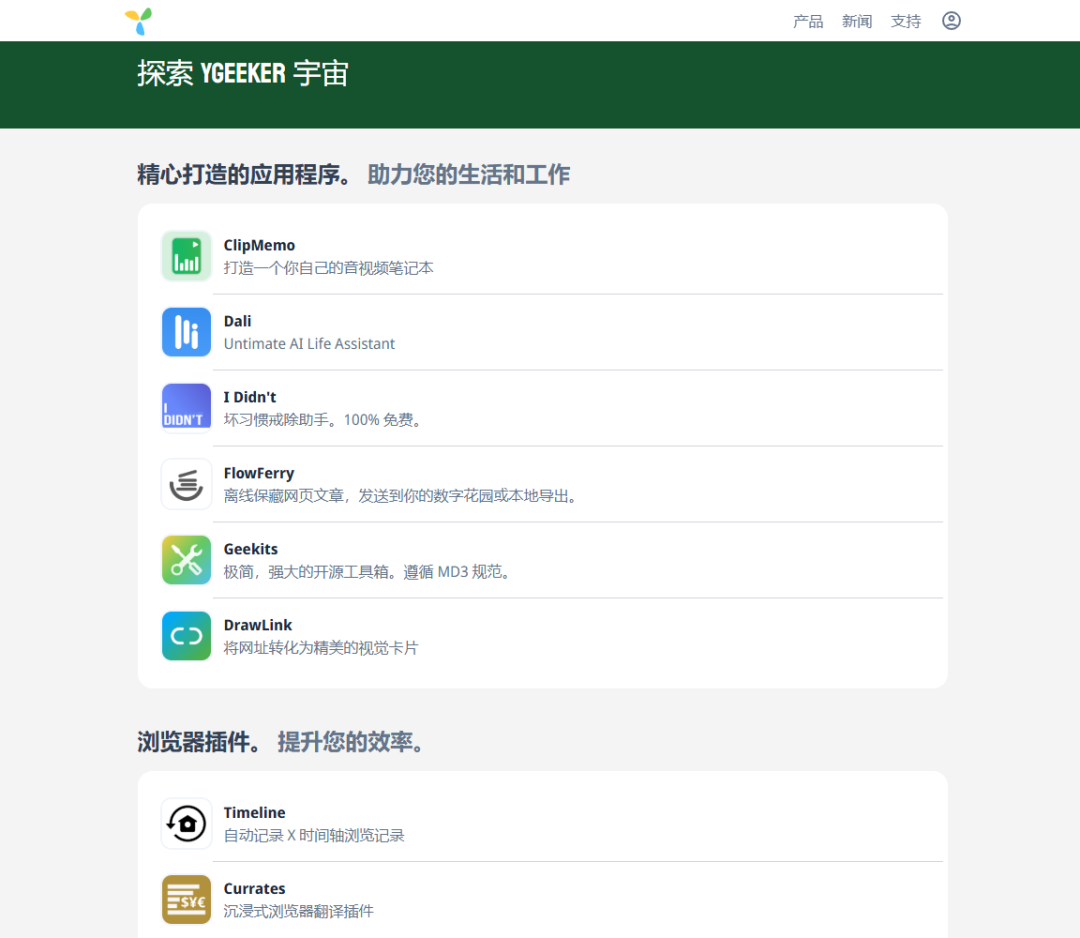Click the text '打造一个你自己的音视频笔记本'
The width and height of the screenshot is (1080, 938).
pyautogui.click(x=329, y=268)
